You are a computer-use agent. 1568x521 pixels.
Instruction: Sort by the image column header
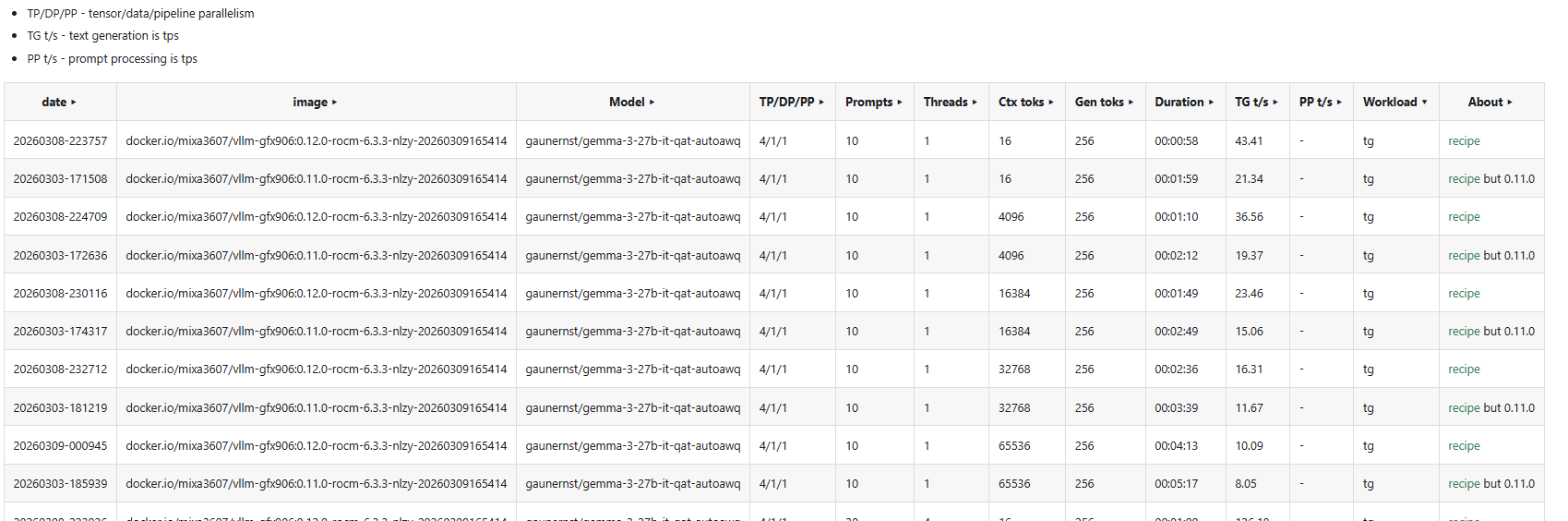[x=316, y=102]
